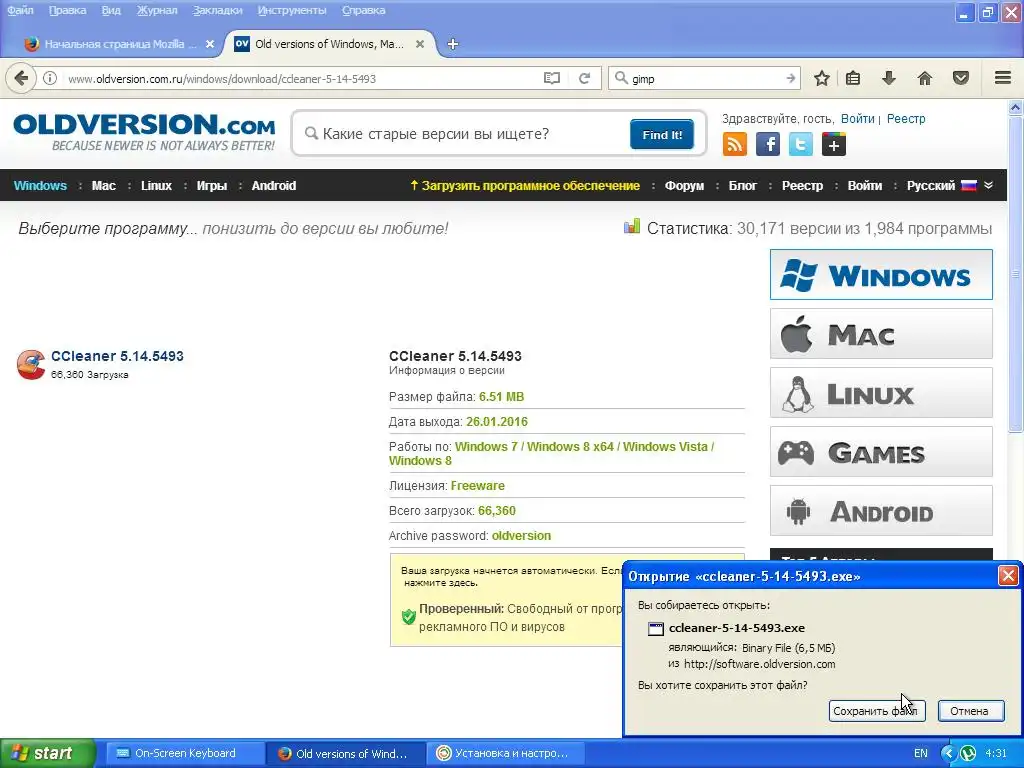1024x768 pixels.
Task: Open the Закладки menu
Action: coord(217,10)
